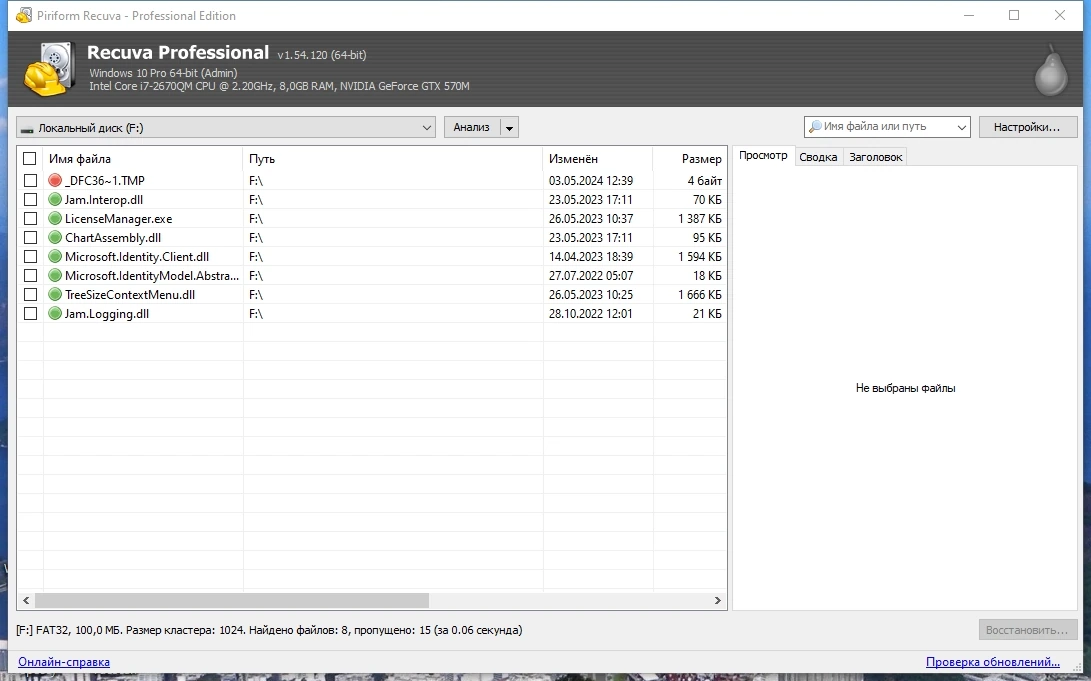Click the title bar Recuva app icon
Viewport: 1091px width, 681px height.
pyautogui.click(x=23, y=15)
